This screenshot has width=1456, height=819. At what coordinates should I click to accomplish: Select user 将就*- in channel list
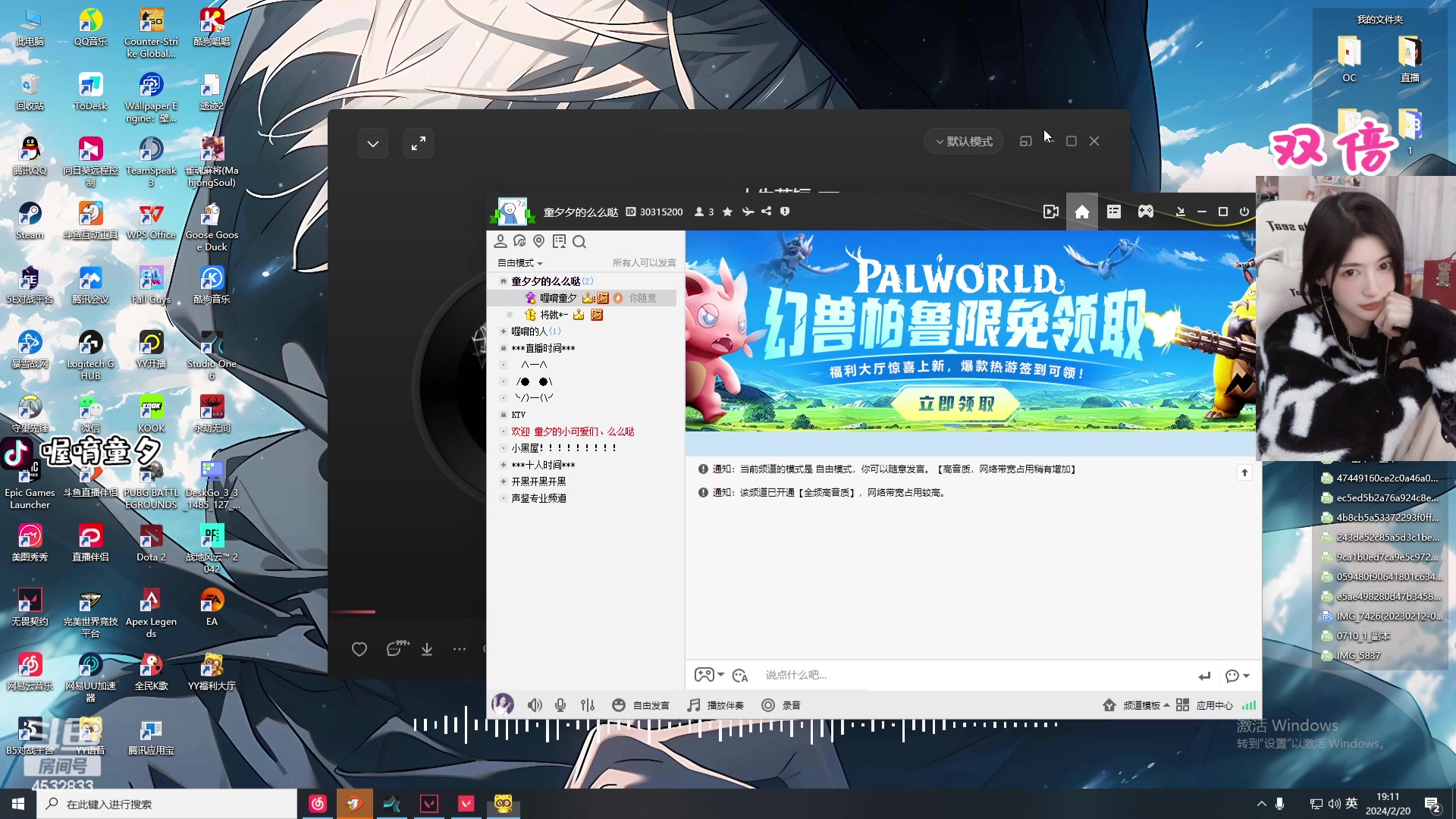[554, 315]
